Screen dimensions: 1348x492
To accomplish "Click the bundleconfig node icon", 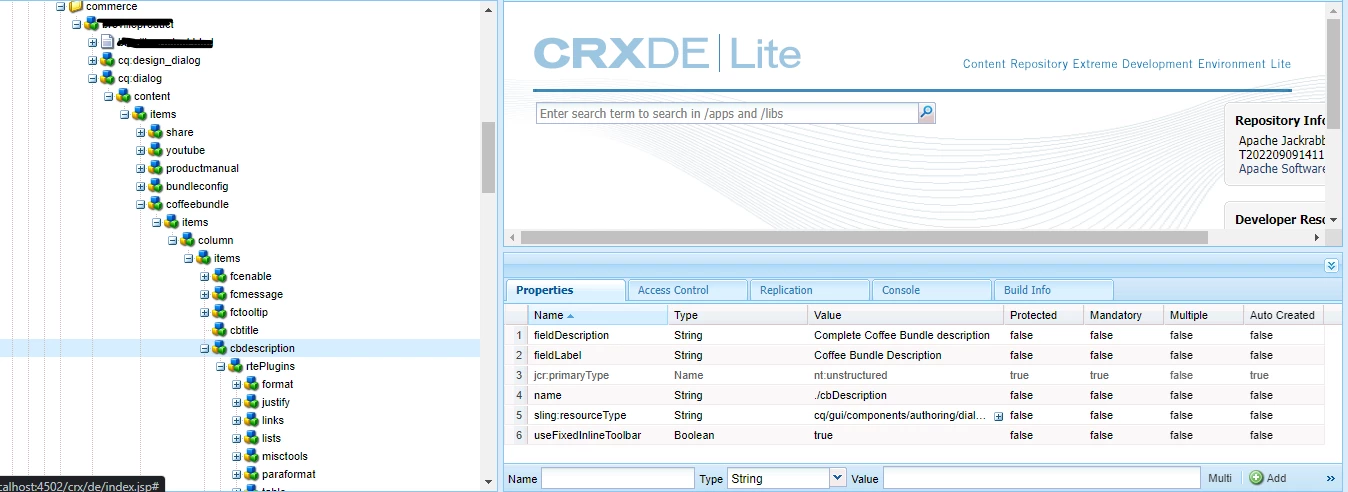I will [156, 186].
